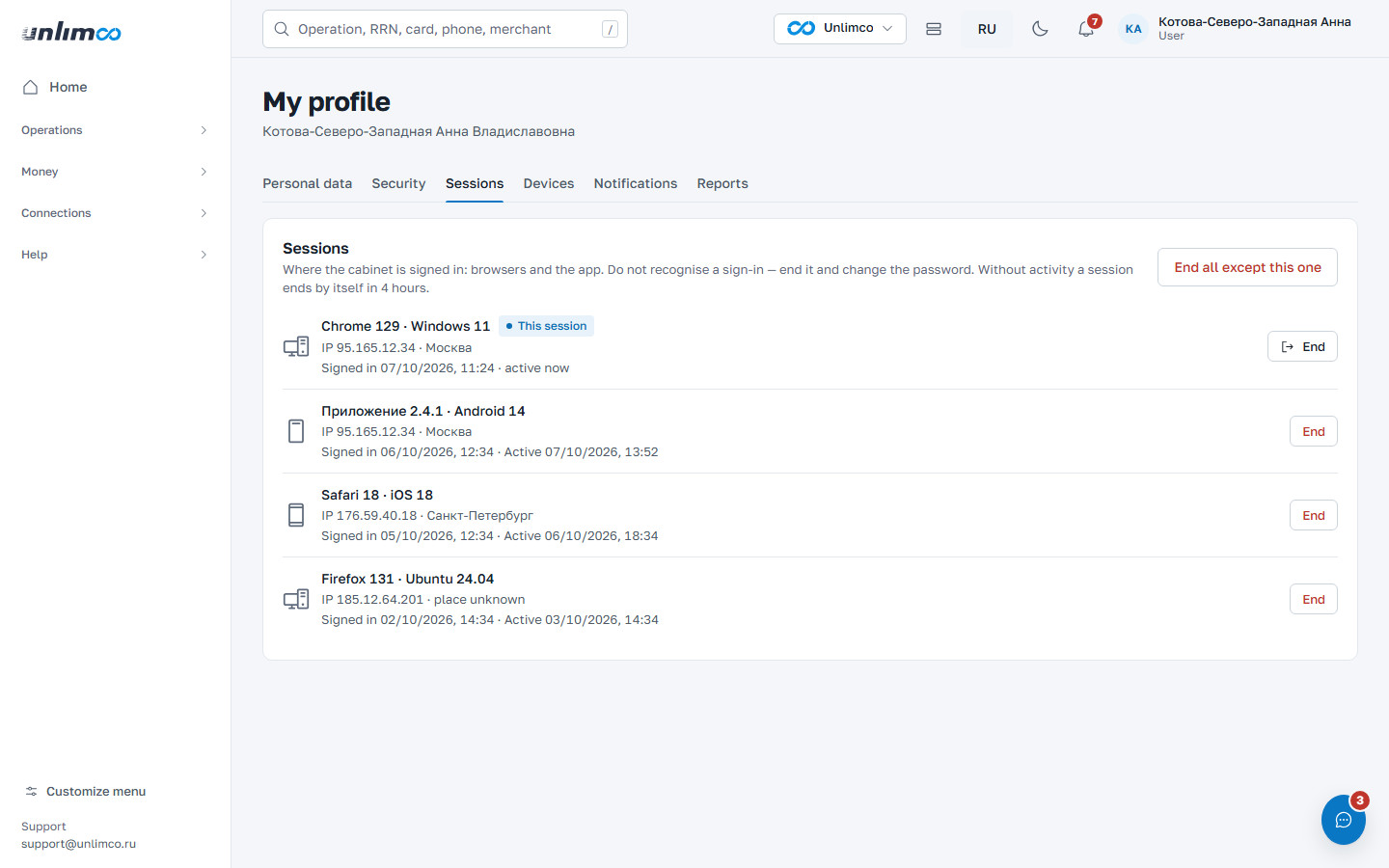
Task: Click the phone icon for Safari 18 session
Action: pos(296,515)
